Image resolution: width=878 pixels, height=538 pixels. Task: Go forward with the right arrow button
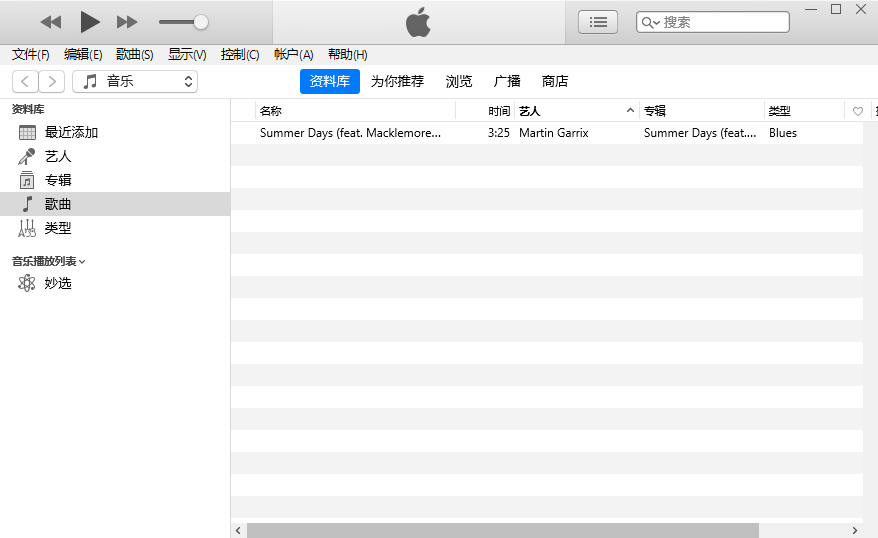click(52, 81)
